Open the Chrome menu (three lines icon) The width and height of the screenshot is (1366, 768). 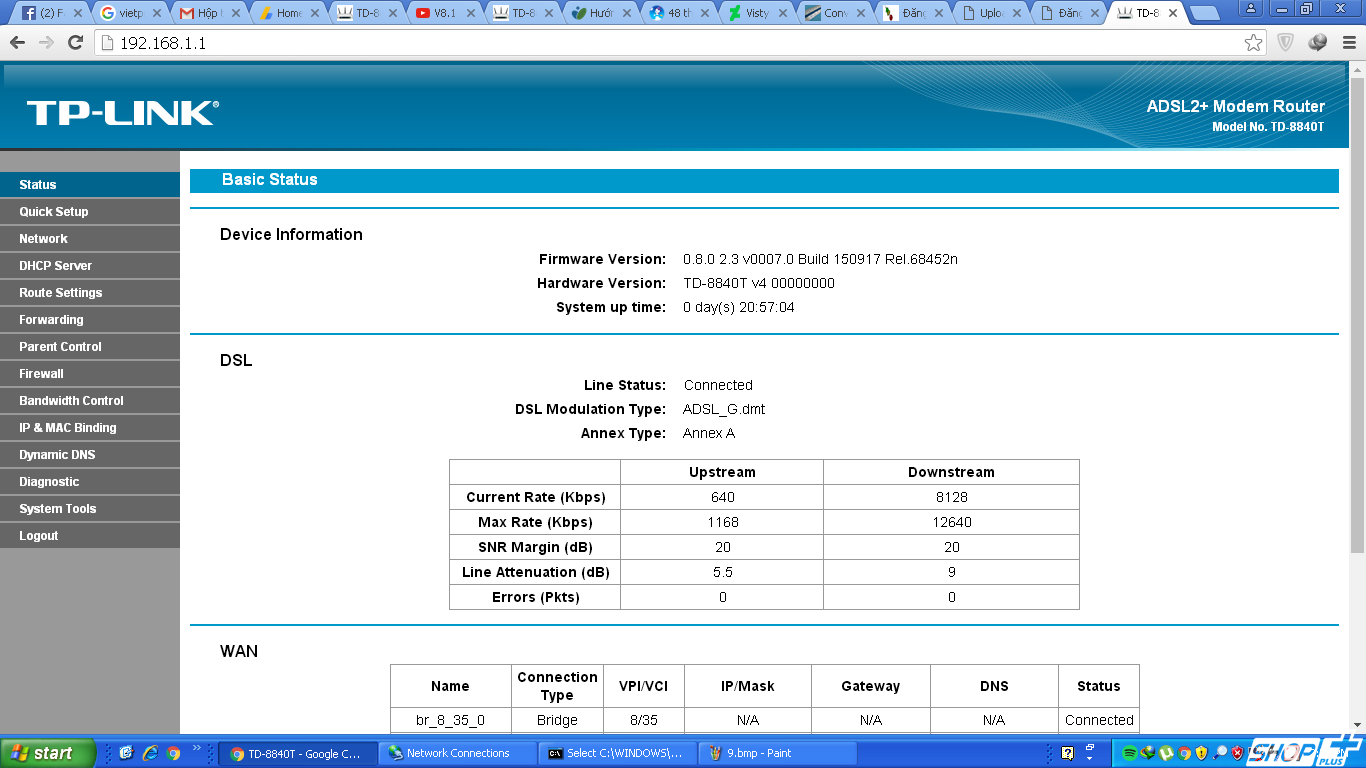coord(1348,43)
